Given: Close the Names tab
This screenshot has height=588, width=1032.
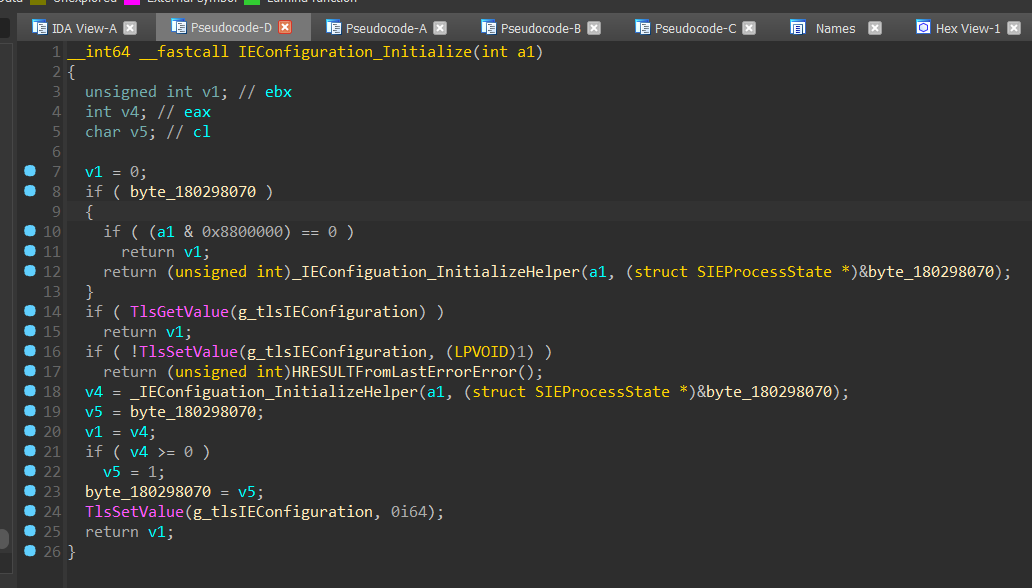Looking at the screenshot, I should pyautogui.click(x=875, y=28).
